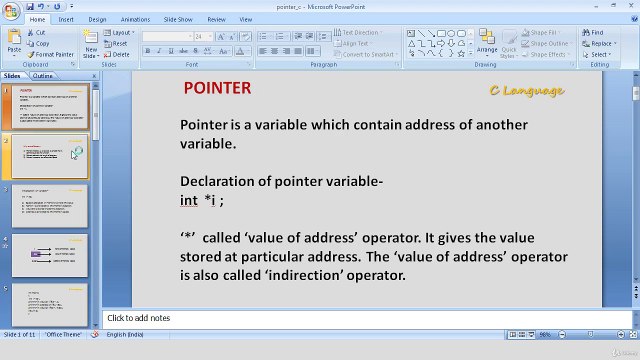640x360 pixels.
Task: Open the Slide Show ribbon tab
Action: click(x=178, y=19)
